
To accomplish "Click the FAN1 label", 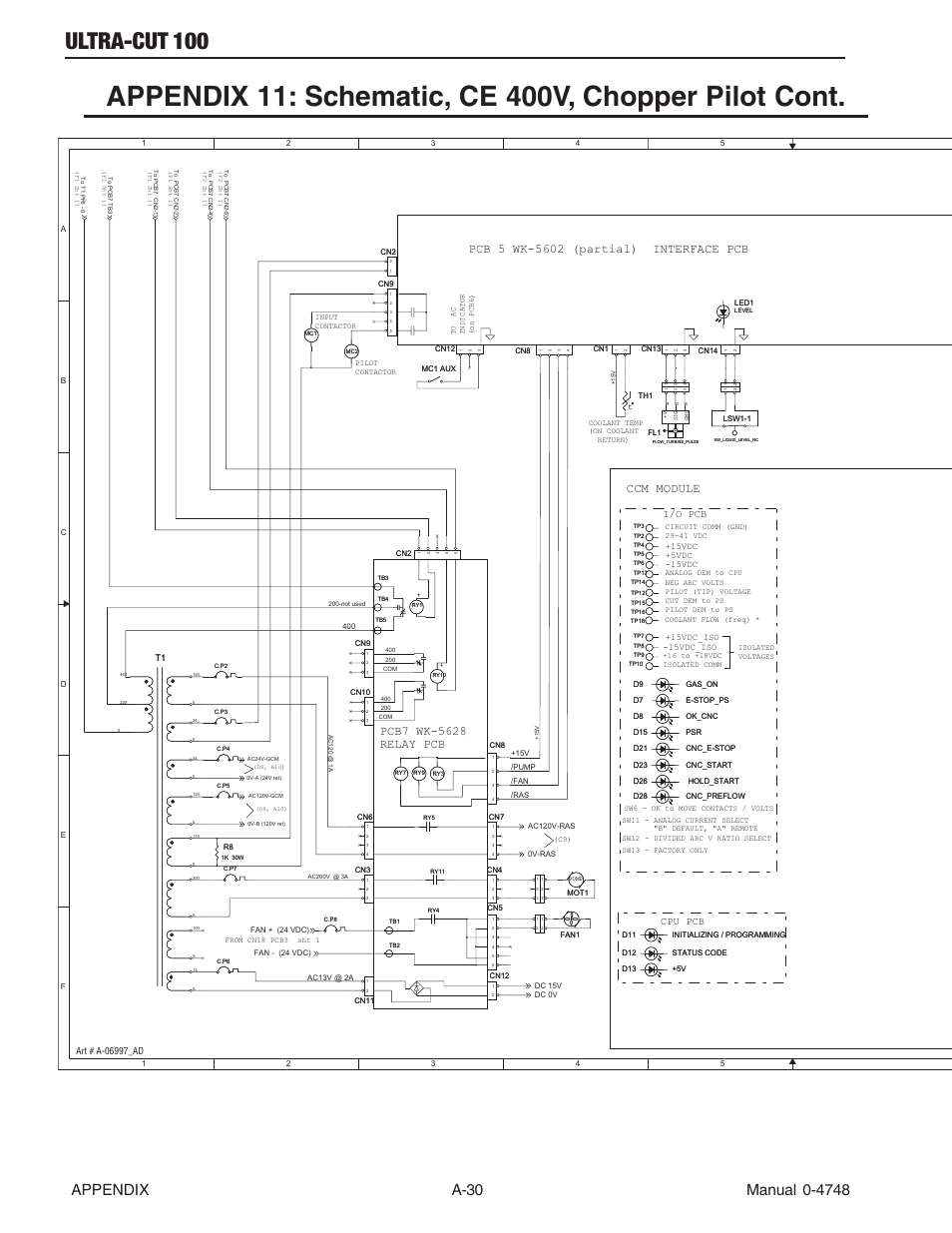I will (x=570, y=934).
